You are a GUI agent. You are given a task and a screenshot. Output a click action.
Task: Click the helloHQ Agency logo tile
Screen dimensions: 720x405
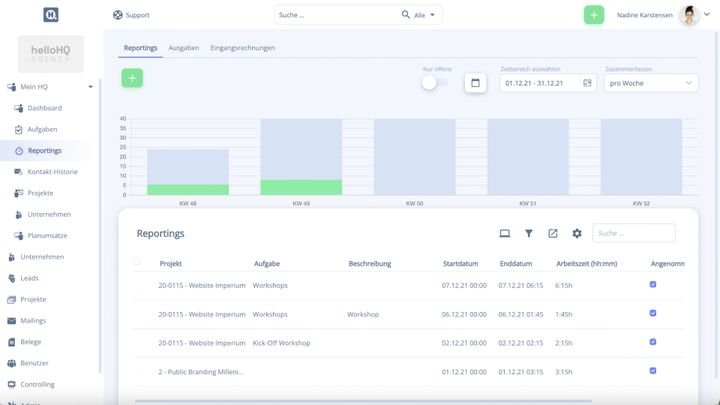[x=51, y=54]
